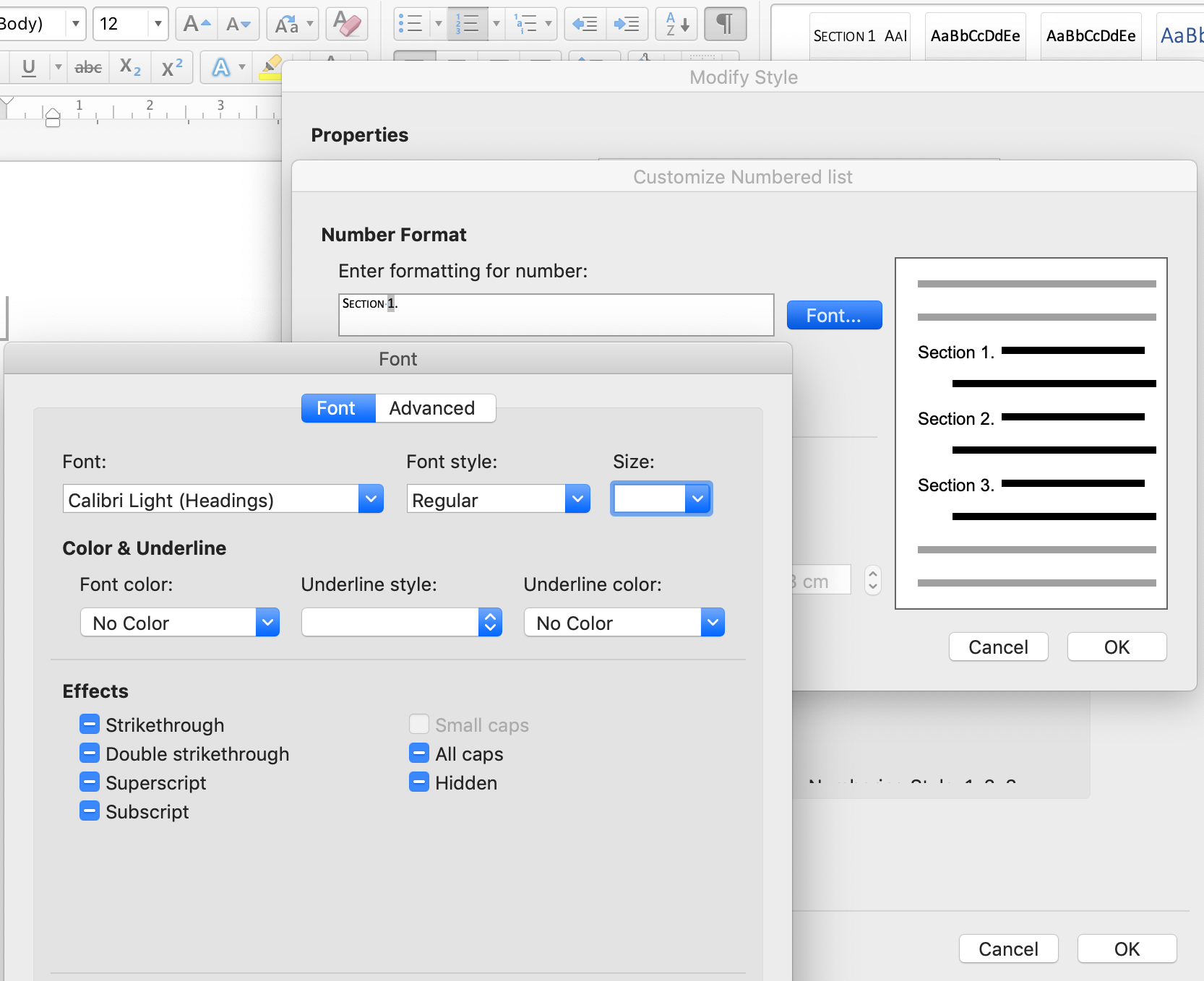Switch to the Font tab

[x=336, y=408]
